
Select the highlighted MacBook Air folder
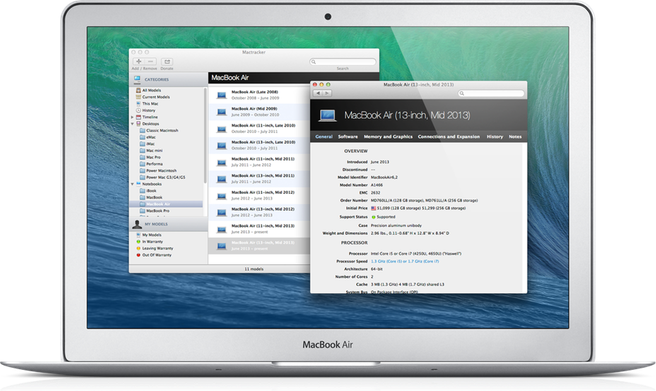pos(166,204)
